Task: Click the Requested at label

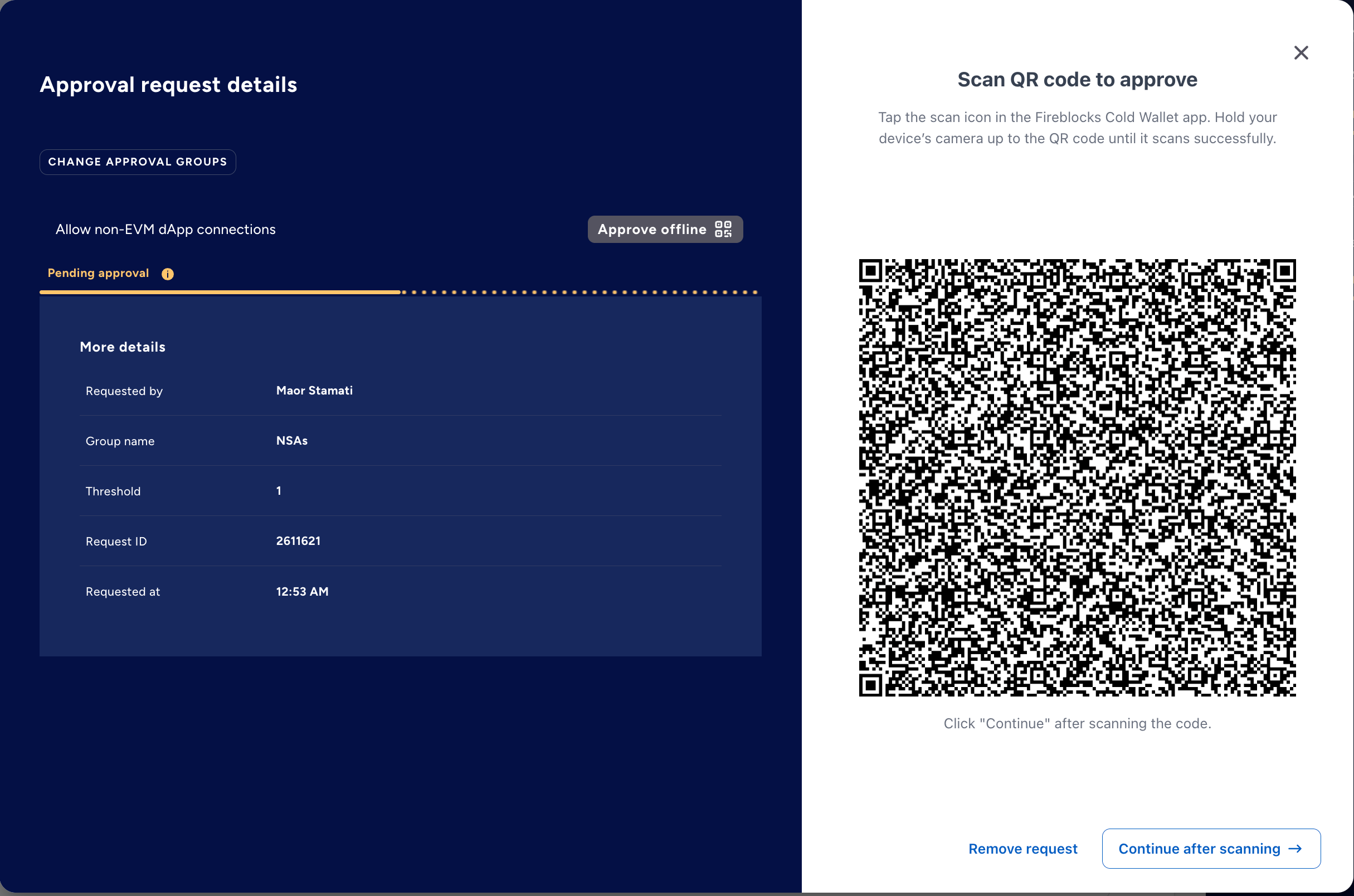Action: point(123,591)
